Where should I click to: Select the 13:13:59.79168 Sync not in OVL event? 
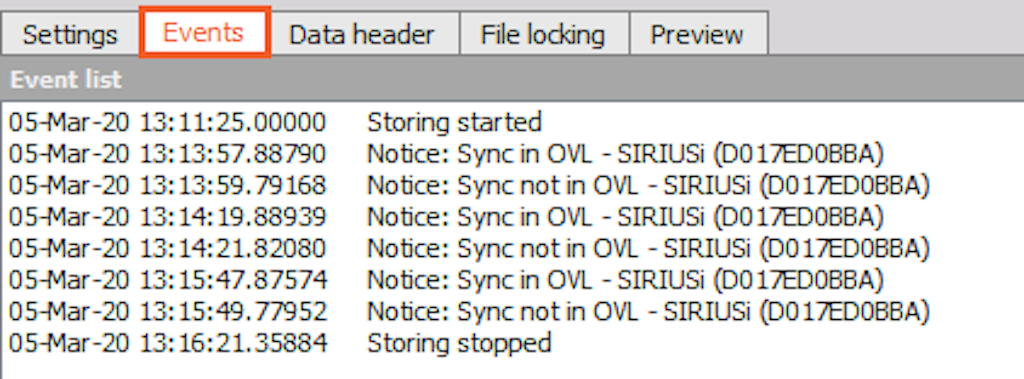tap(512, 185)
